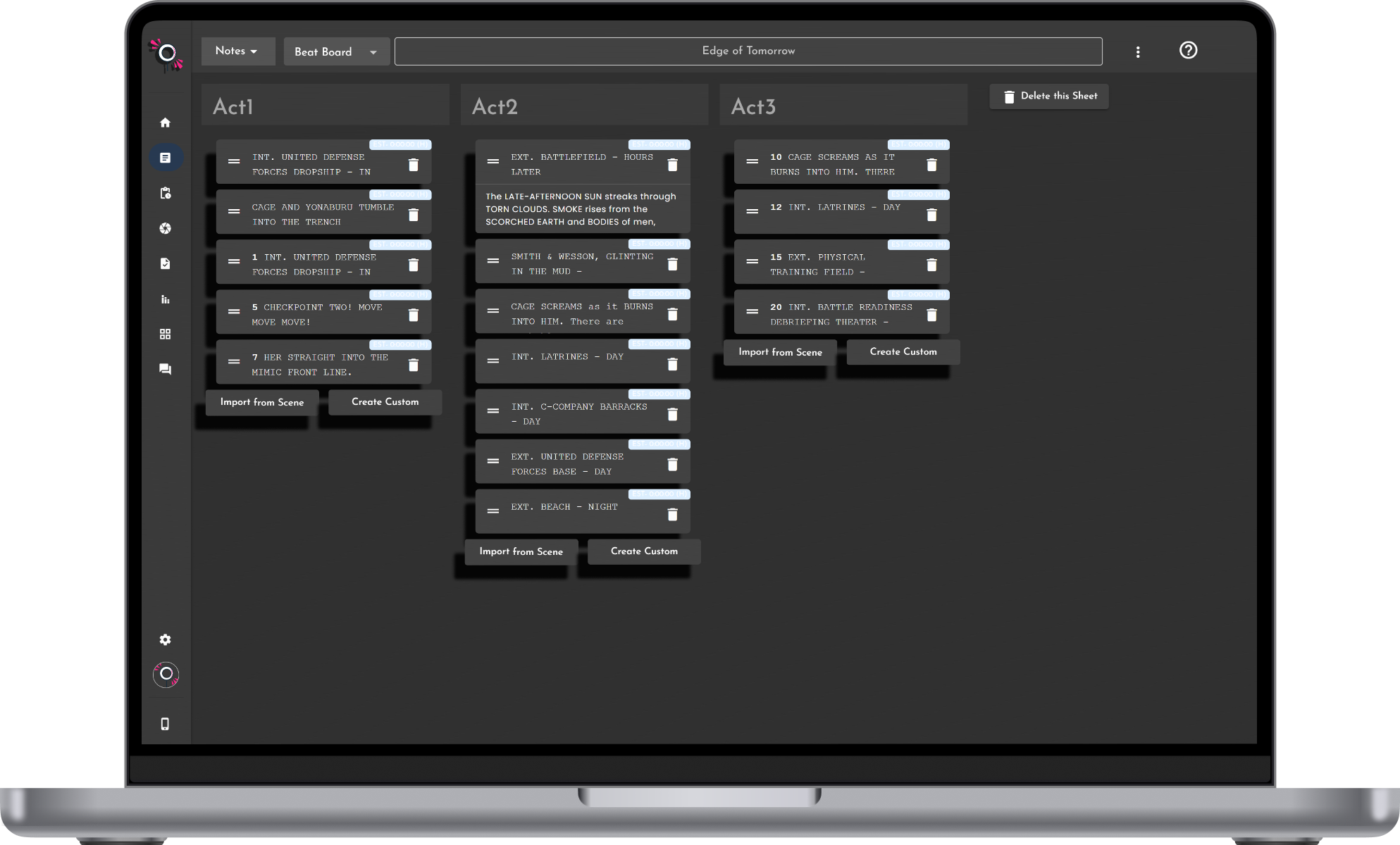Expand the Beat Board dropdown
The height and width of the screenshot is (845, 1400).
[x=336, y=51]
